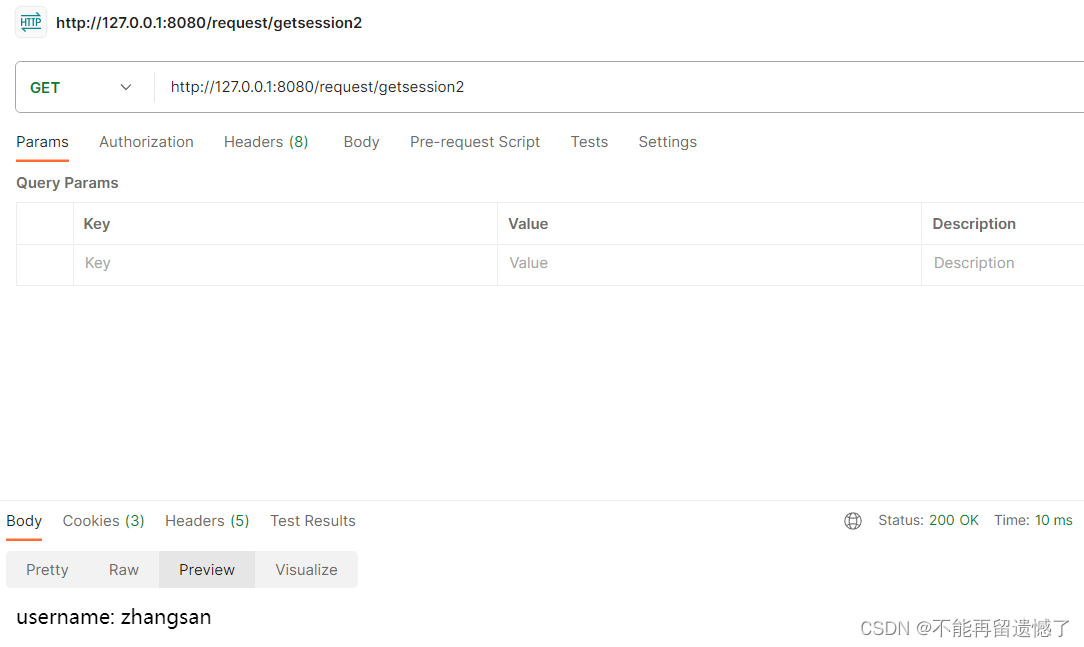Switch the response view to Visualize

click(306, 570)
